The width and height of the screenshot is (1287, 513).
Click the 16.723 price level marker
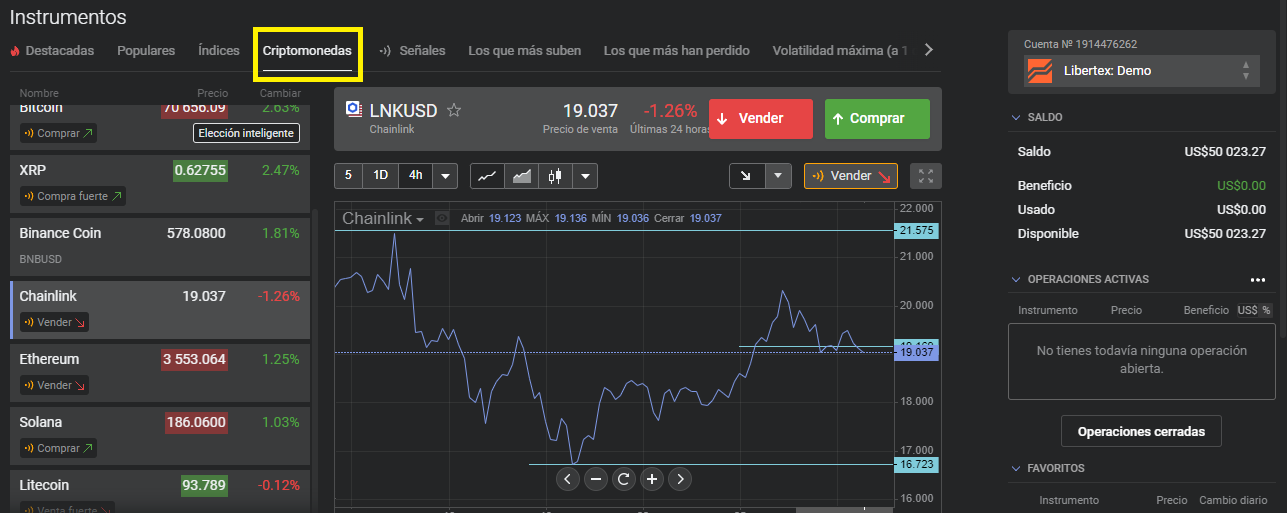click(x=916, y=465)
